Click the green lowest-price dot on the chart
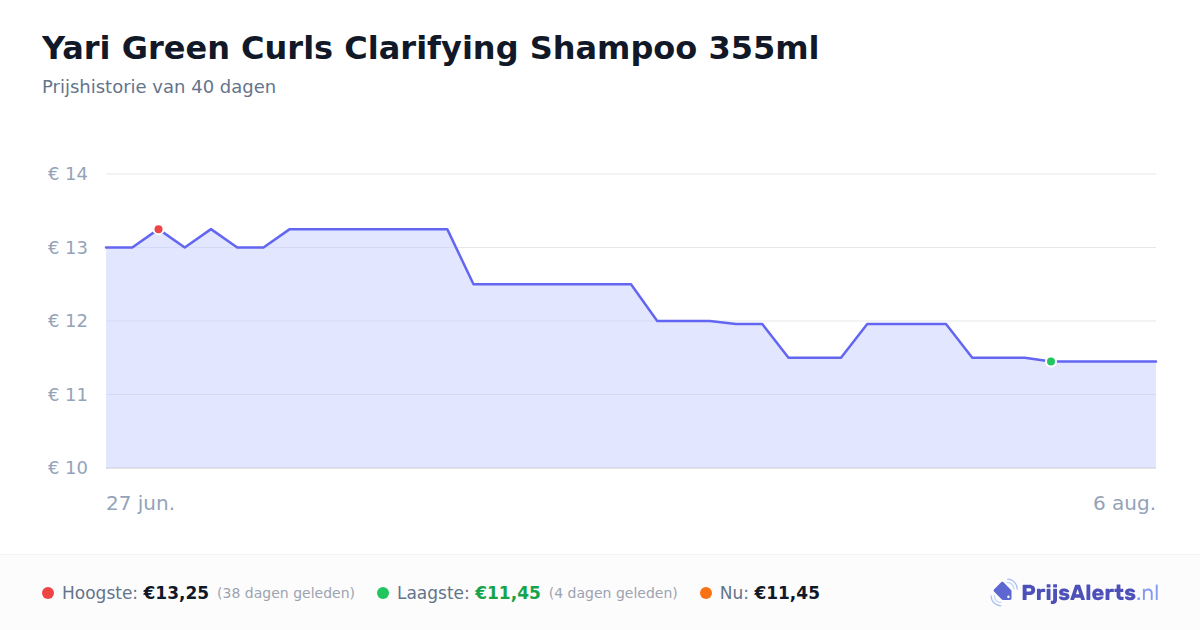1200x630 pixels. [x=1051, y=361]
